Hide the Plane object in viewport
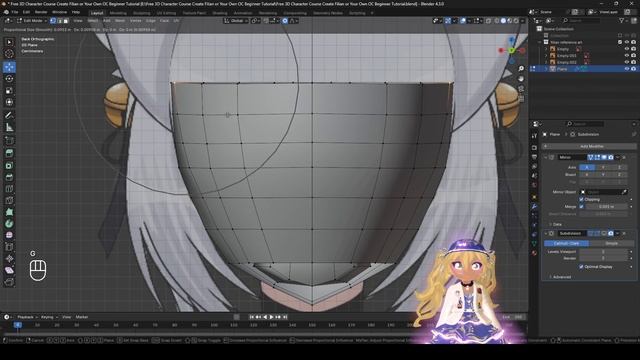Screen dimensions: 640x360 (627, 69)
